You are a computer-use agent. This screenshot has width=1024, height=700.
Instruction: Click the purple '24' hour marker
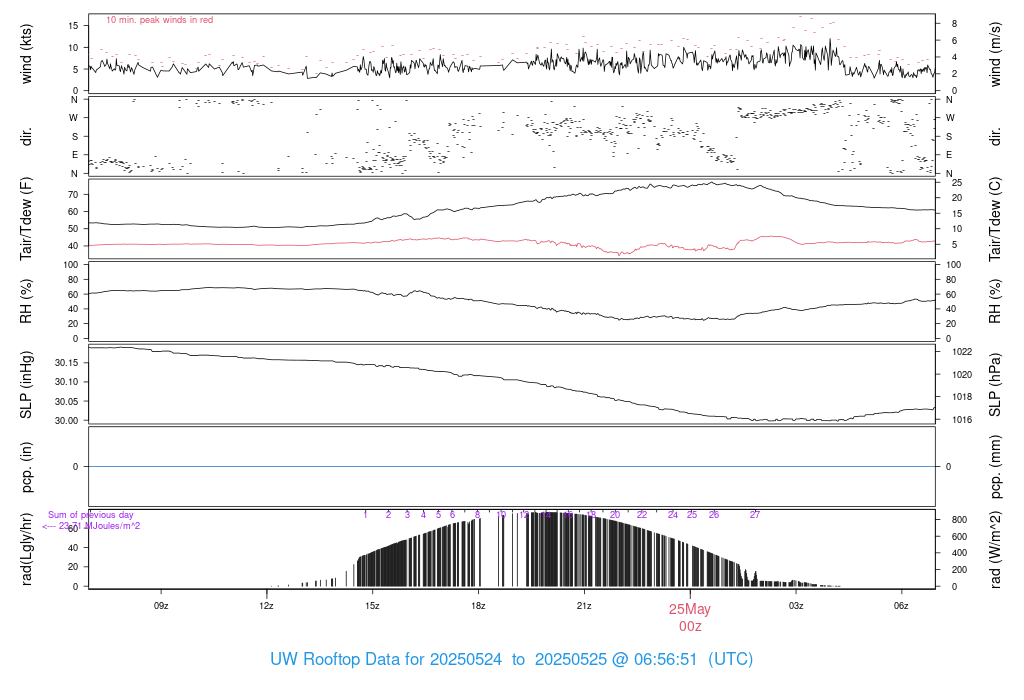673,515
